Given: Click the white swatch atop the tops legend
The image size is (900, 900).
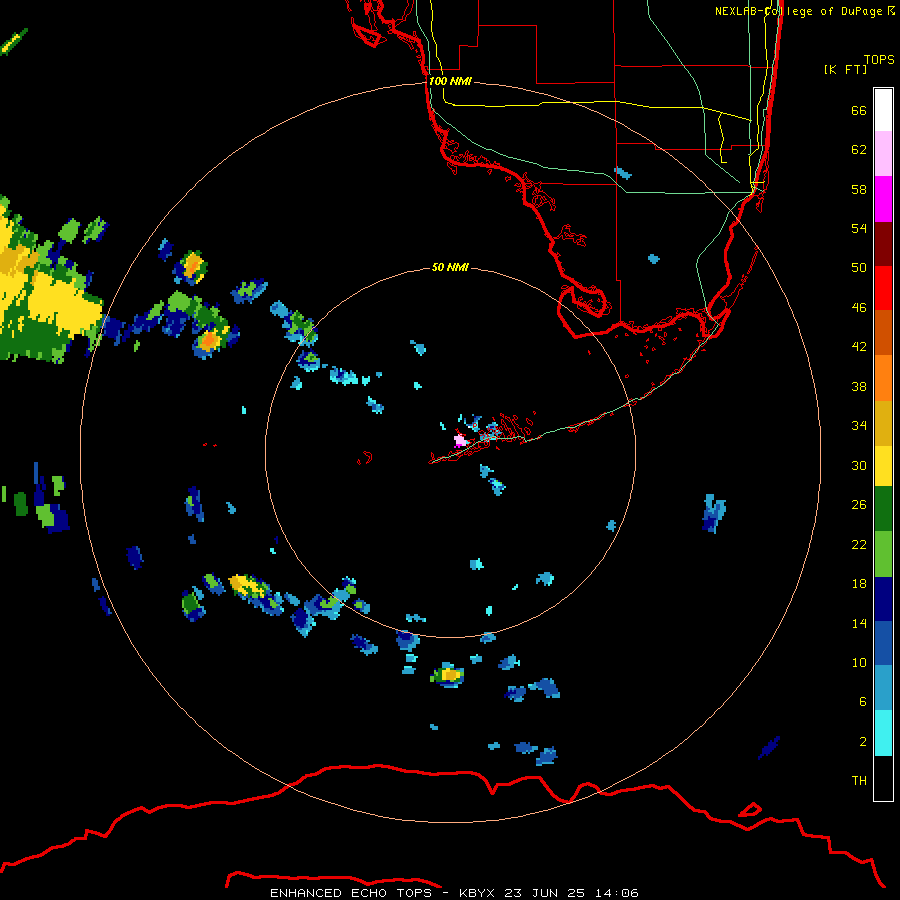Looking at the screenshot, I should [x=883, y=110].
